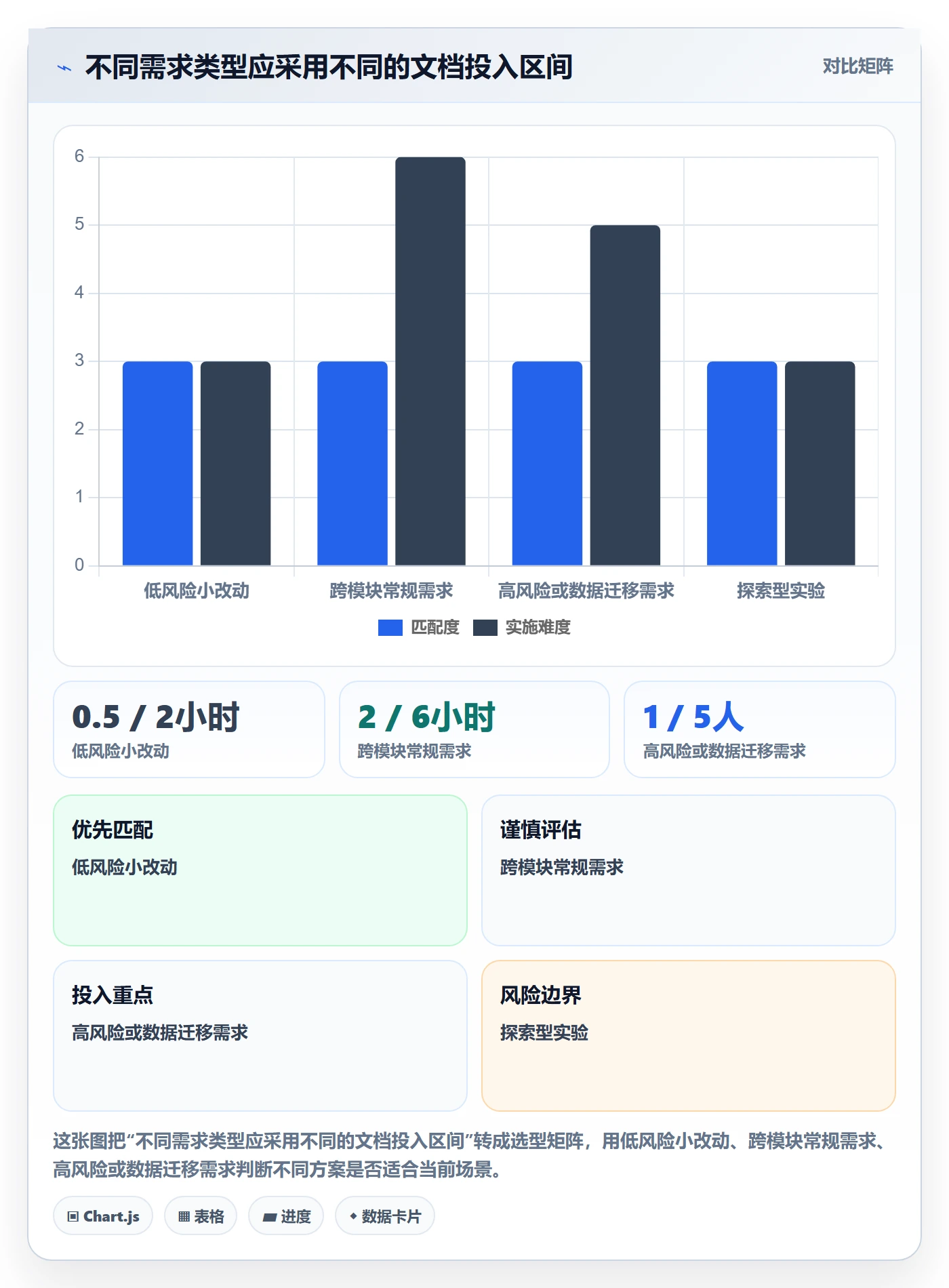Select the dark bar for 高风险或数据迁移需求
The image size is (949, 1288).
(x=625, y=395)
